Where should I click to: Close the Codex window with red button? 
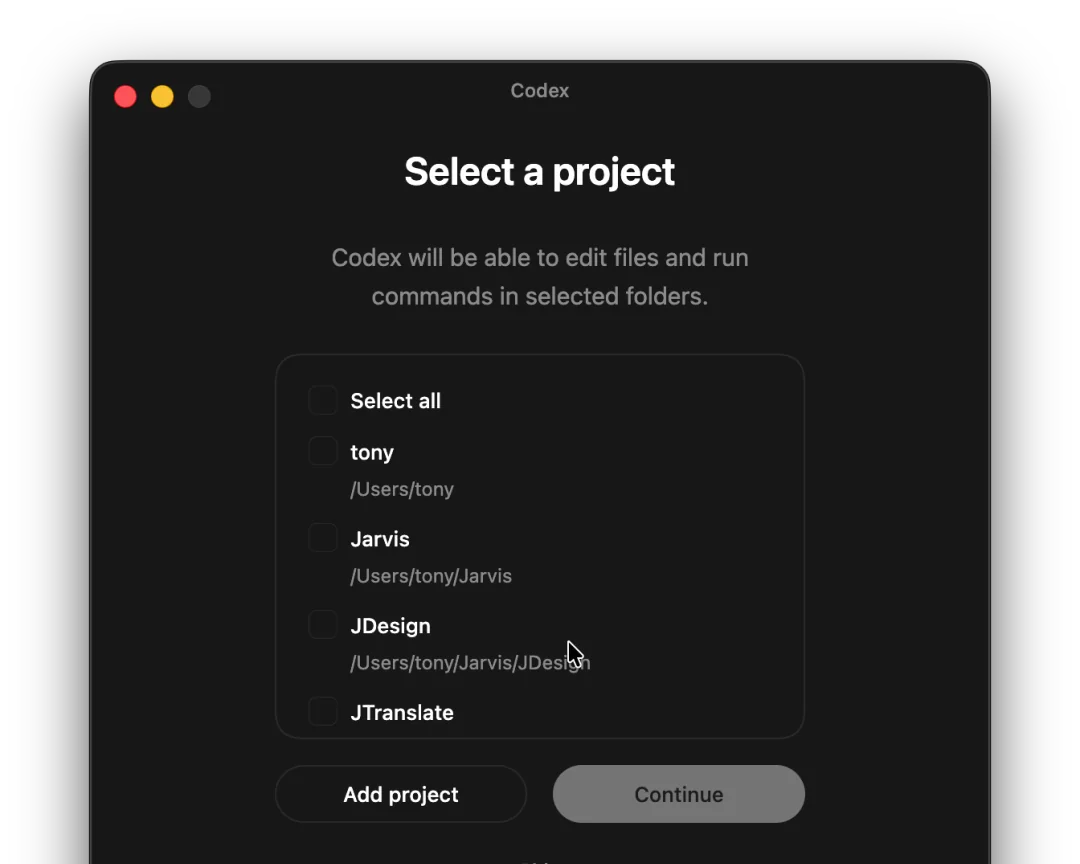(125, 96)
